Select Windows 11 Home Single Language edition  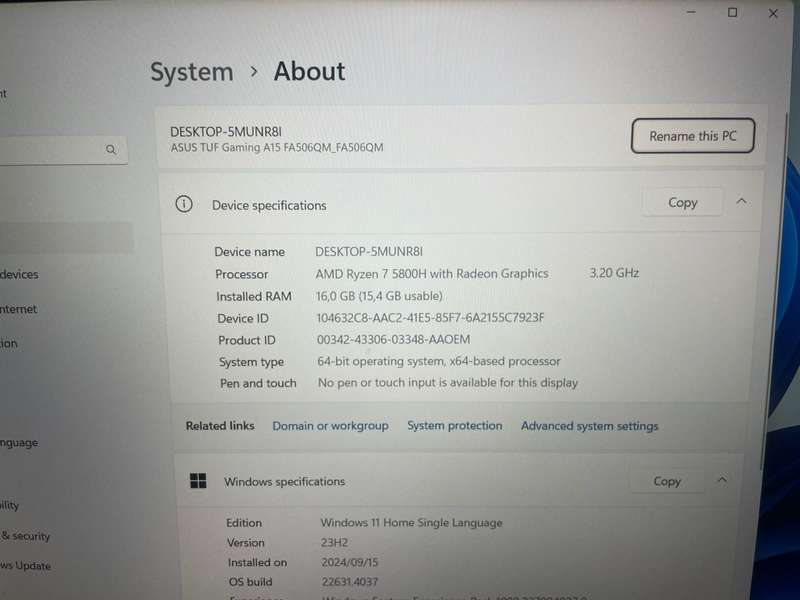[411, 522]
